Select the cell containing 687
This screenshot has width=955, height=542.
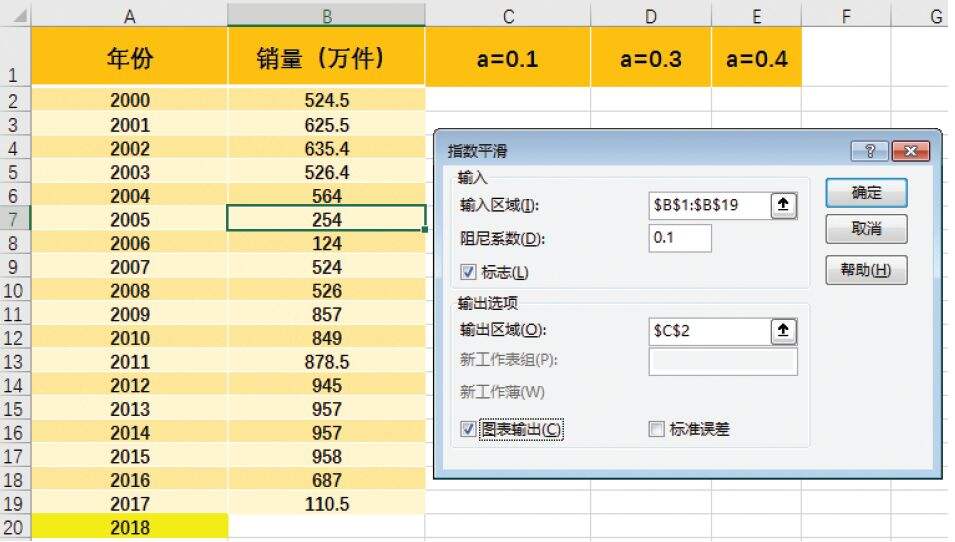pyautogui.click(x=326, y=480)
